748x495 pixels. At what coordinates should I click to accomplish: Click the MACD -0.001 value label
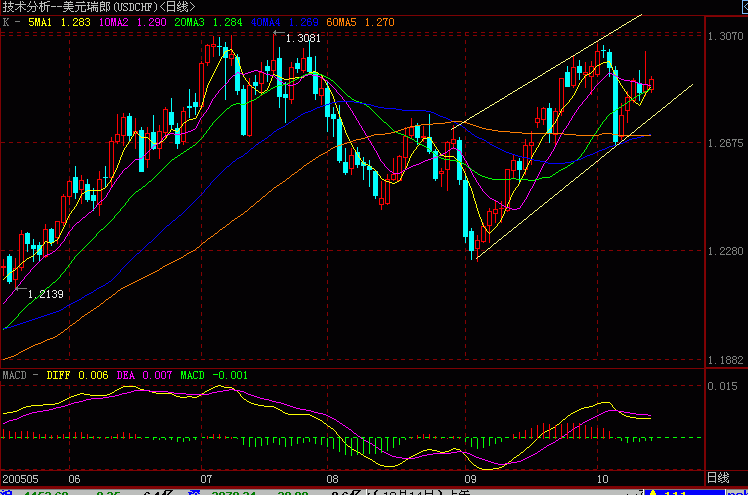pos(214,375)
